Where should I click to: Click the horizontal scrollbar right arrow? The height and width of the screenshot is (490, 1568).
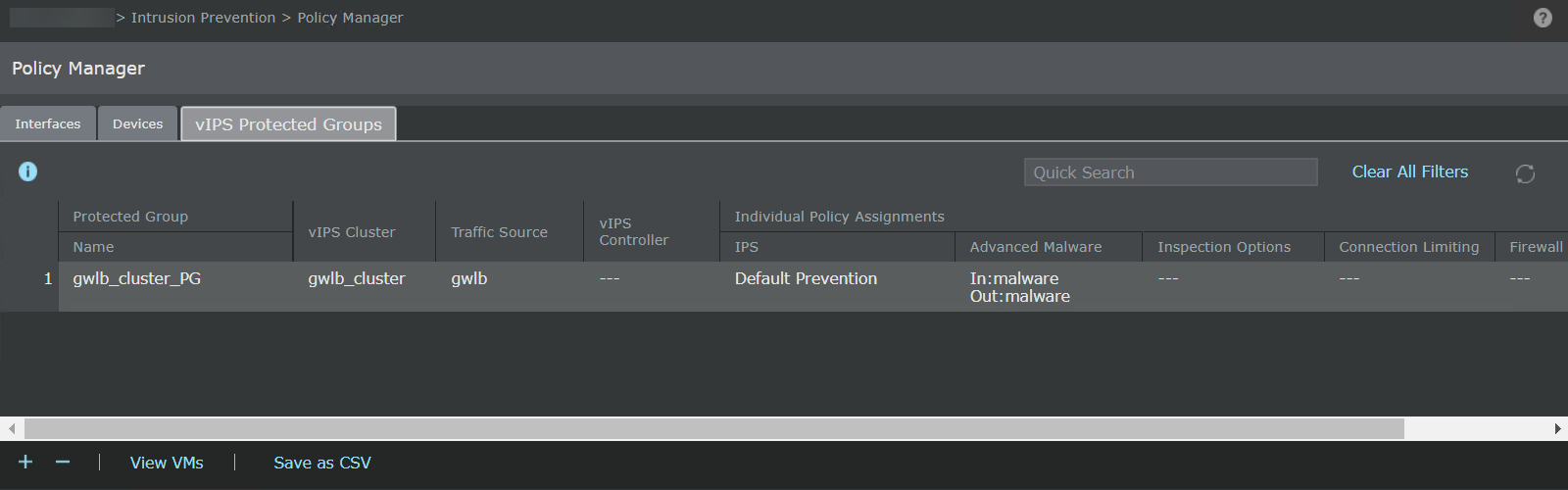[1557, 428]
